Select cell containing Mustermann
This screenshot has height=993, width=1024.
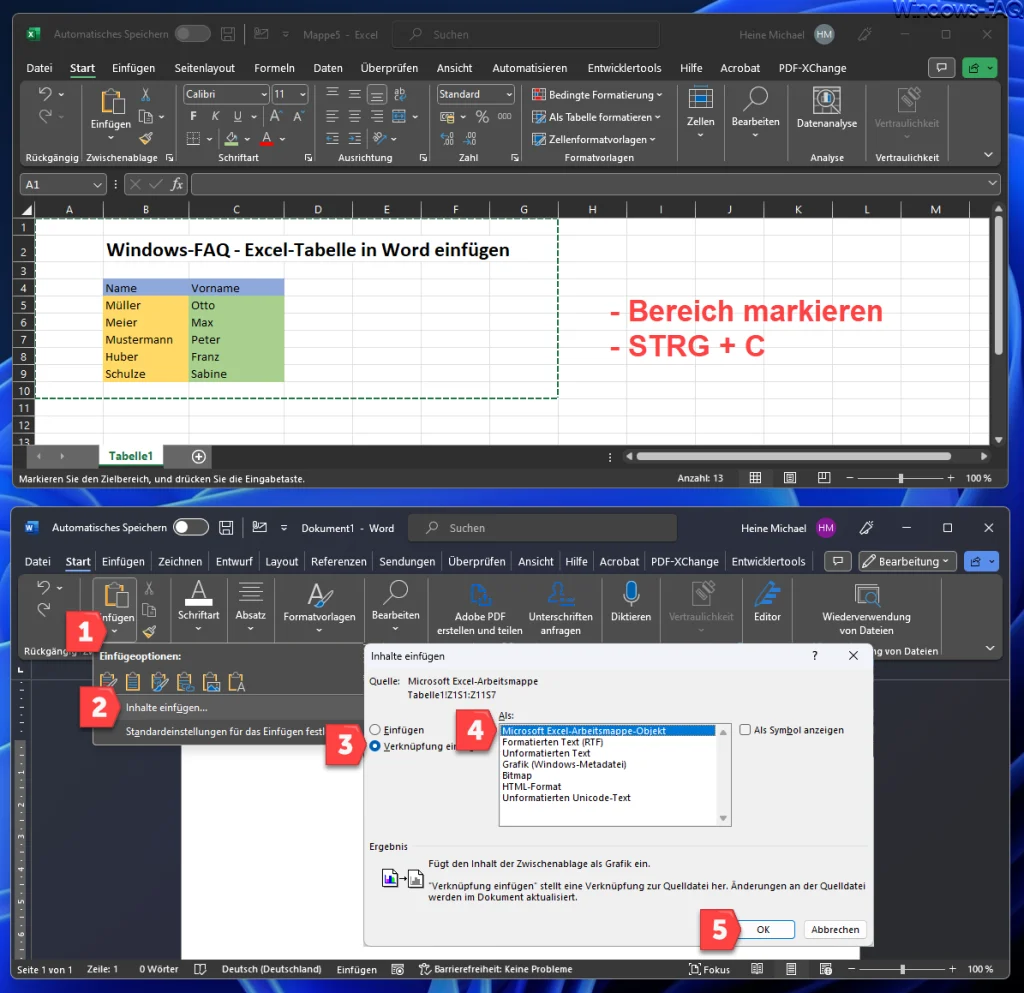pos(146,339)
